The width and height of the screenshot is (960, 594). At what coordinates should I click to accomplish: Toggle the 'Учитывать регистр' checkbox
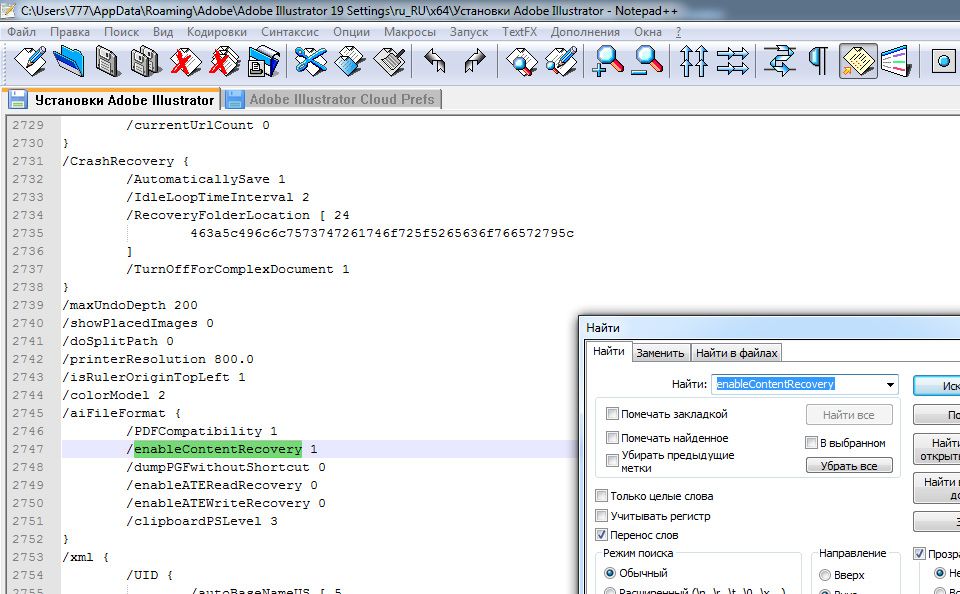[x=601, y=515]
